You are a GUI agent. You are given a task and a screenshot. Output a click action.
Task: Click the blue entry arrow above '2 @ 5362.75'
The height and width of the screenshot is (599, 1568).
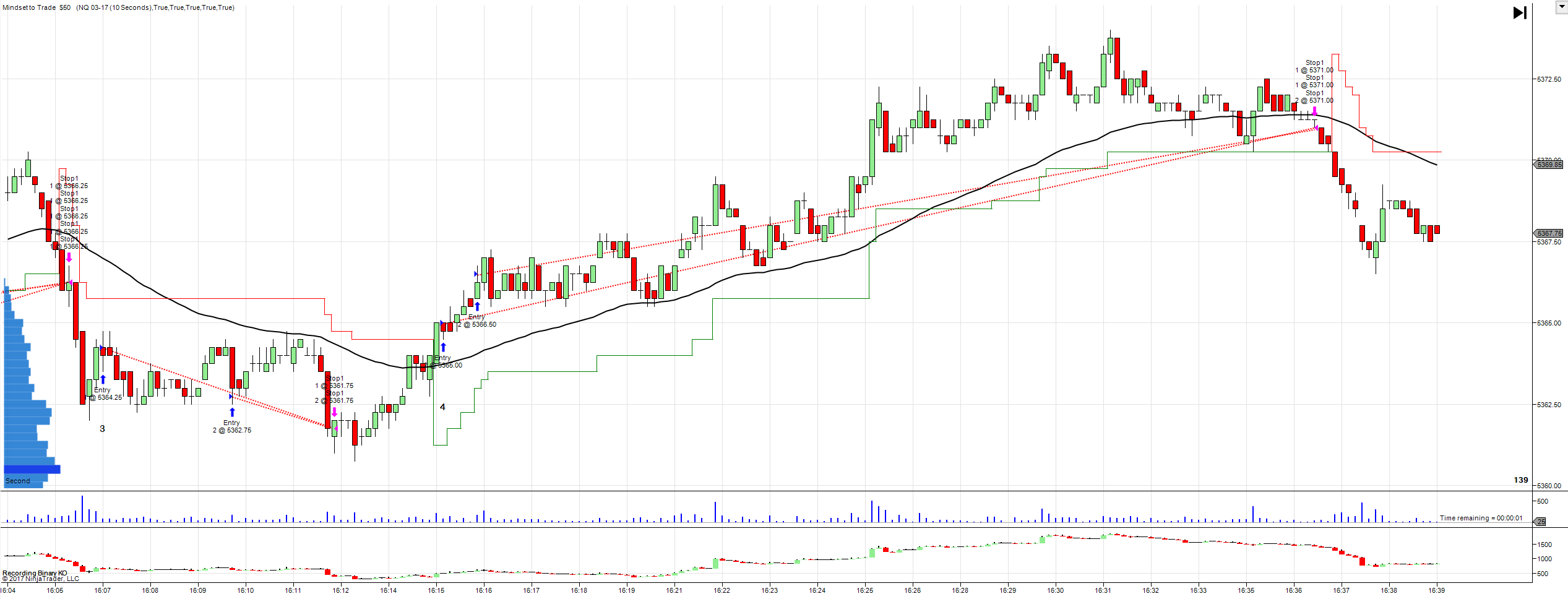pos(232,412)
